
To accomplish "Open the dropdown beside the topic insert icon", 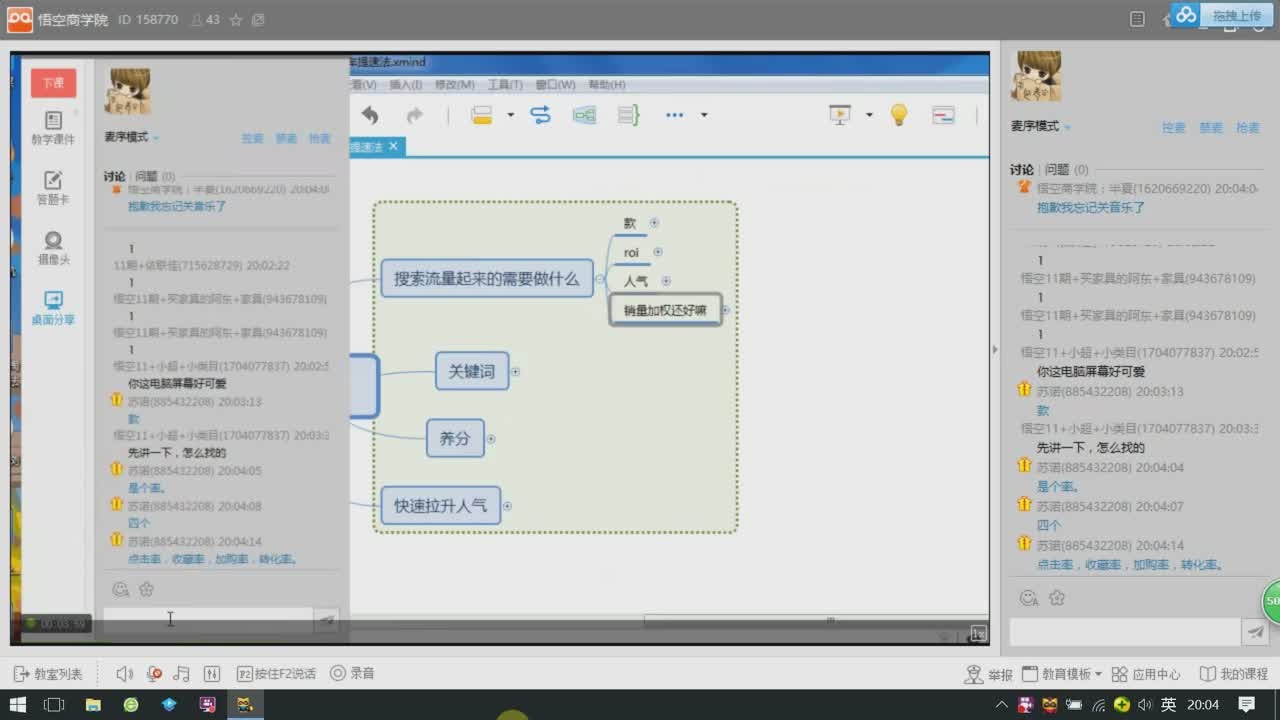I will [510, 115].
